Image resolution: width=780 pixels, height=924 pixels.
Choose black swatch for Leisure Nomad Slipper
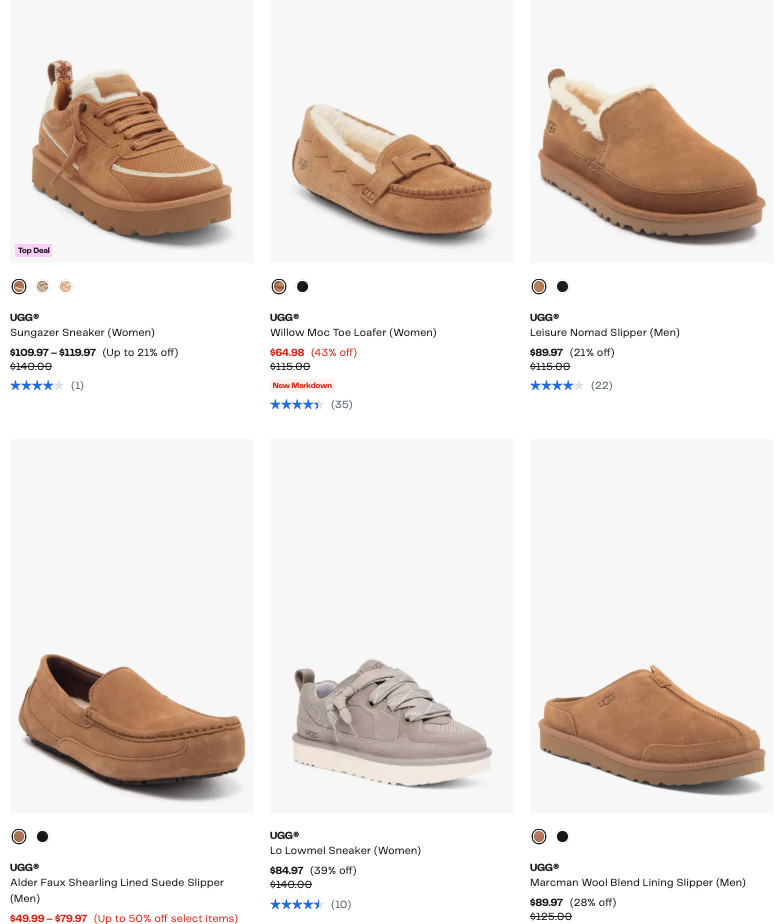(563, 287)
